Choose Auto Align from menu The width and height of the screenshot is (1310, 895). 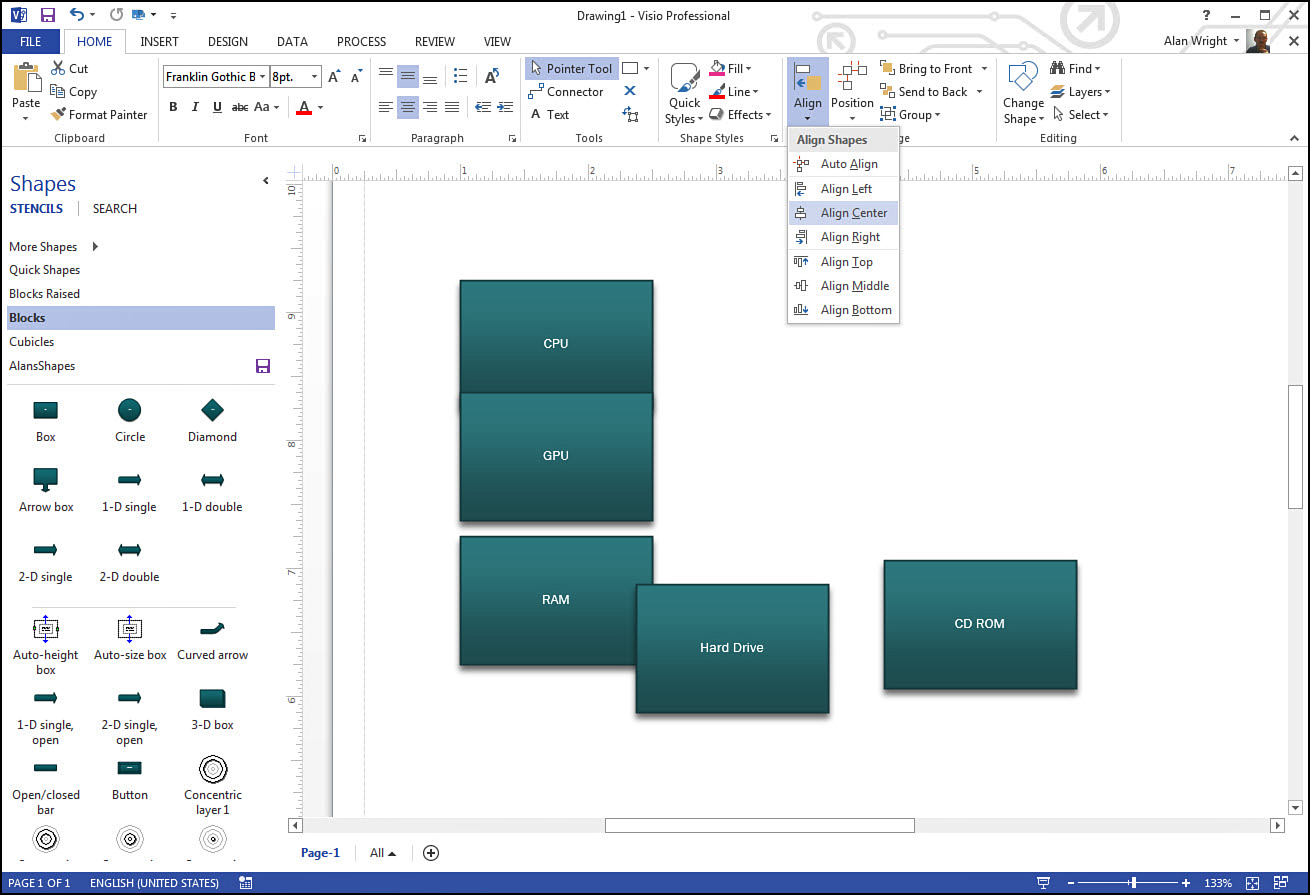click(x=844, y=164)
